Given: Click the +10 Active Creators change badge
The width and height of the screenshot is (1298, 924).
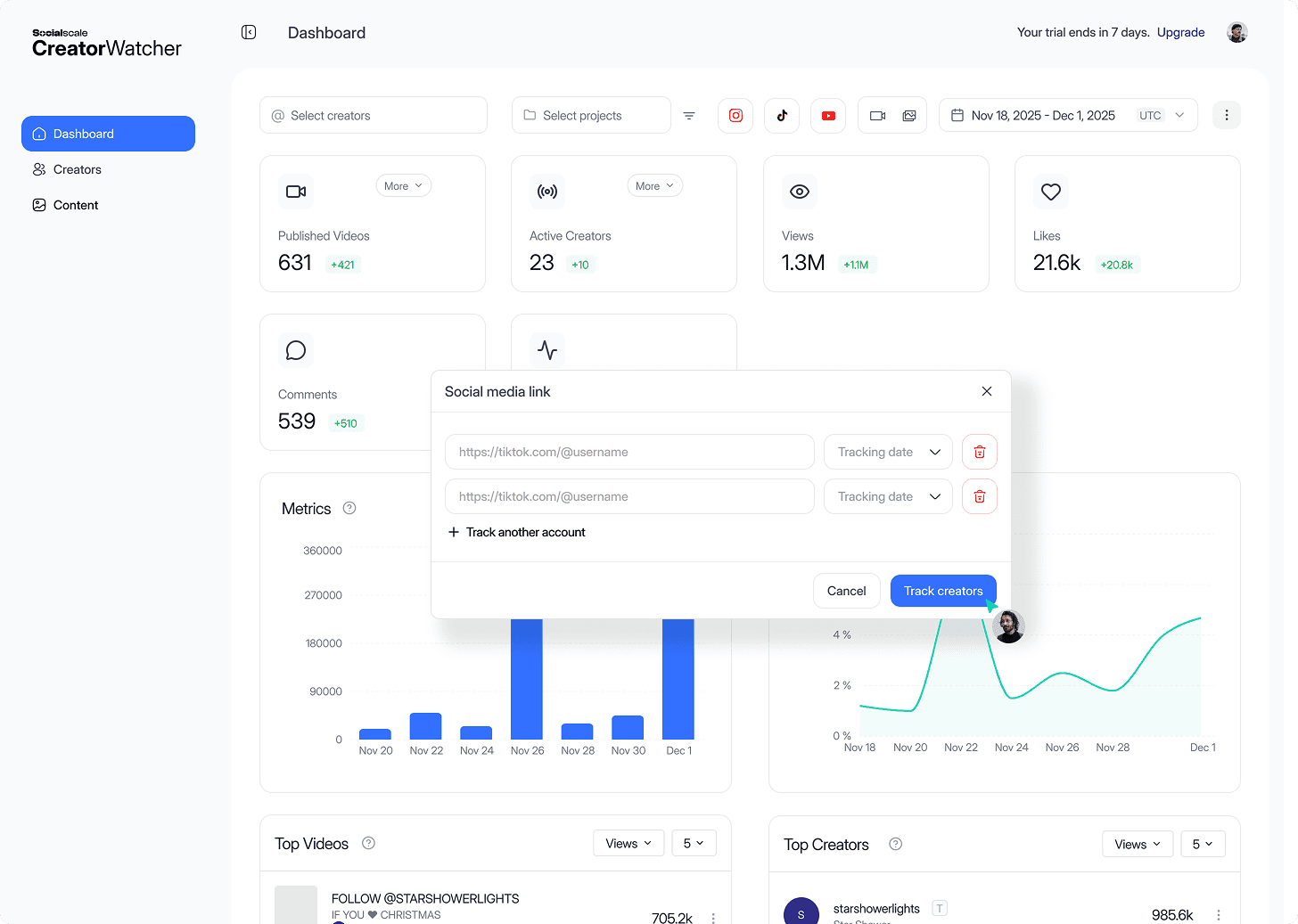Looking at the screenshot, I should (580, 265).
